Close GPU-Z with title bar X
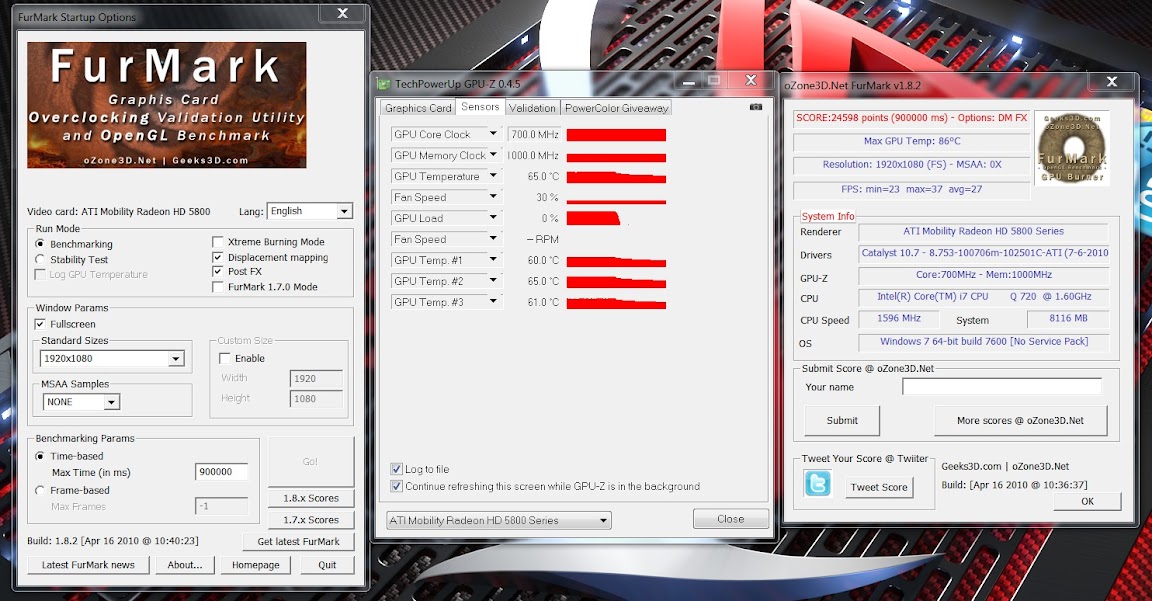 click(751, 80)
